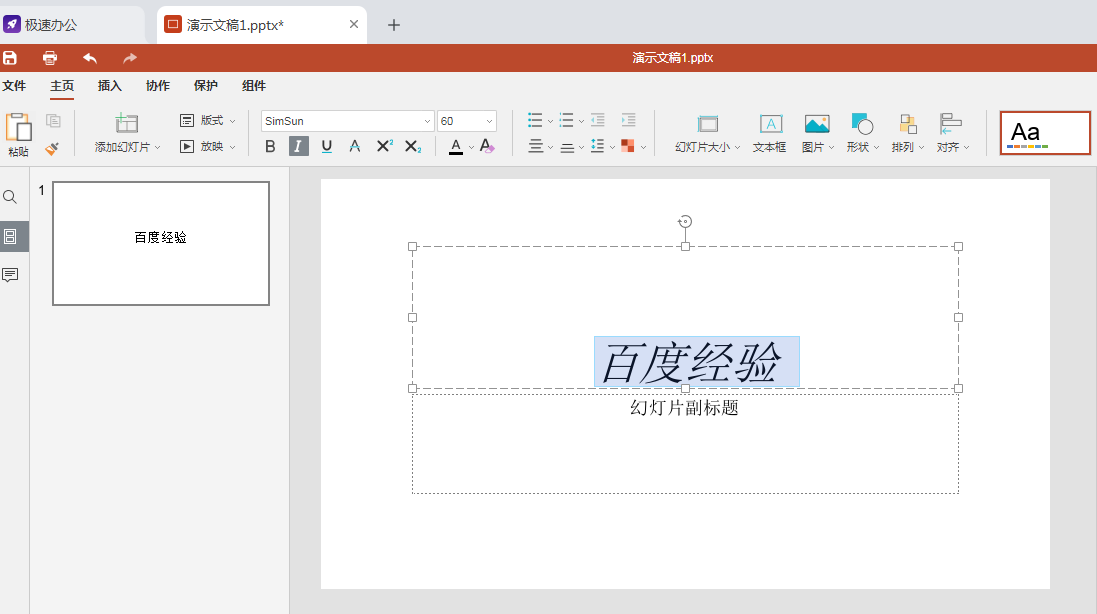This screenshot has width=1097, height=614.
Task: Click the paste clipboard icon
Action: click(18, 127)
